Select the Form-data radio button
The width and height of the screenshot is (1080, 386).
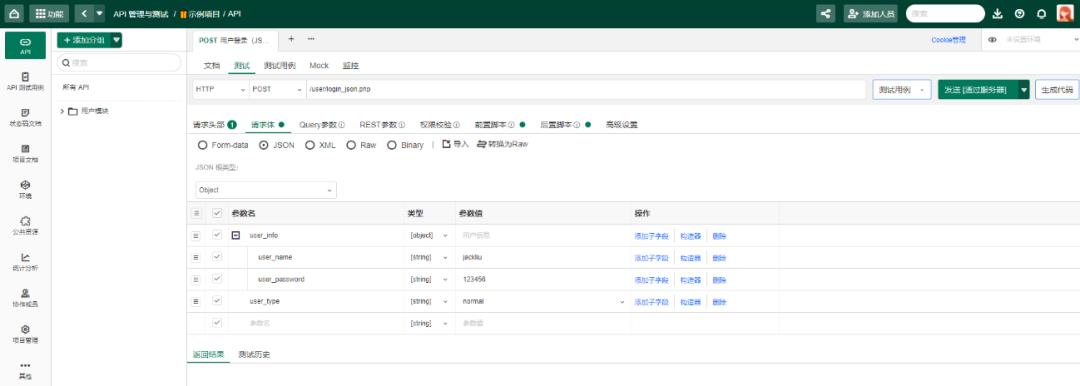(202, 145)
